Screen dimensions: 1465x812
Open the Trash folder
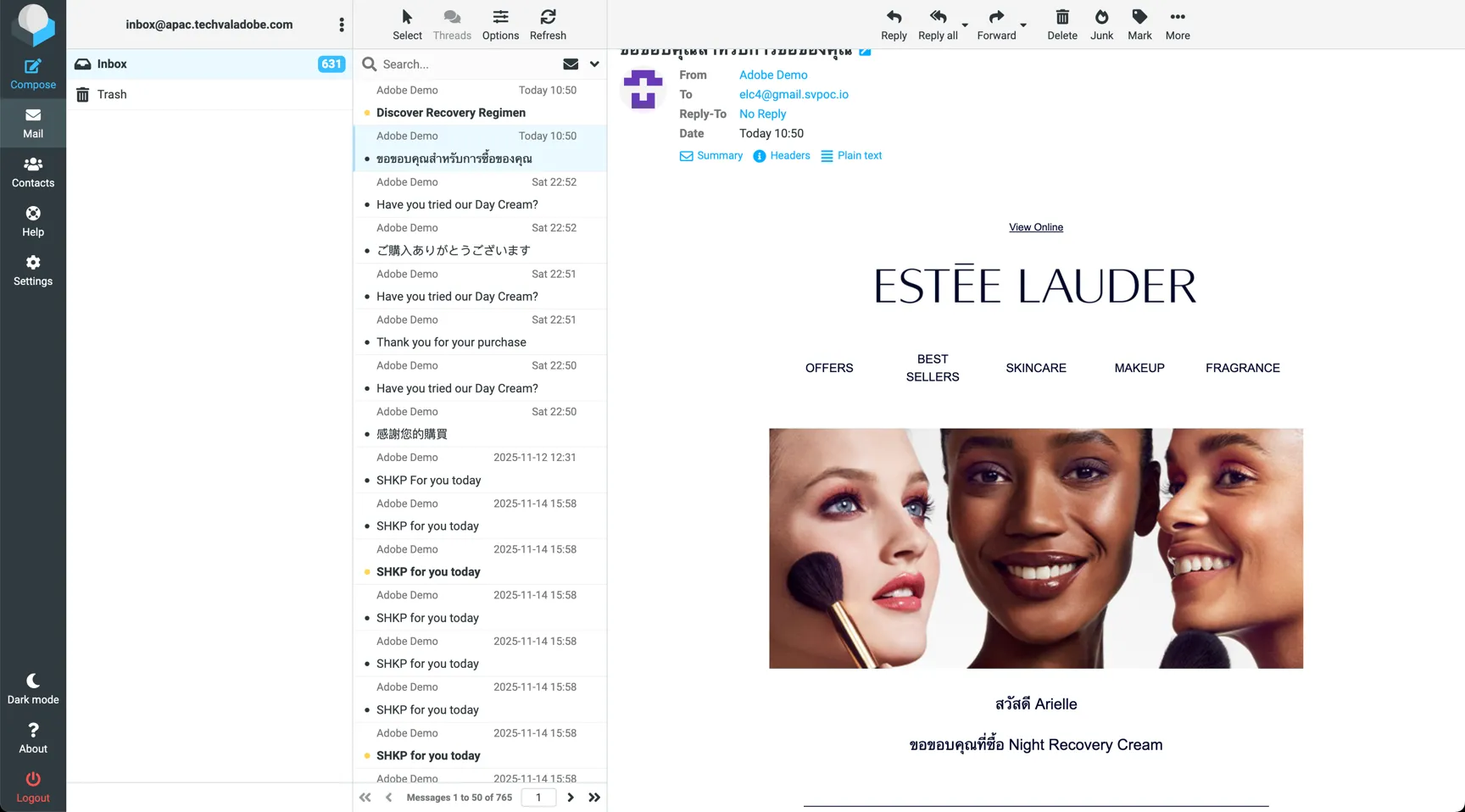[x=209, y=94]
